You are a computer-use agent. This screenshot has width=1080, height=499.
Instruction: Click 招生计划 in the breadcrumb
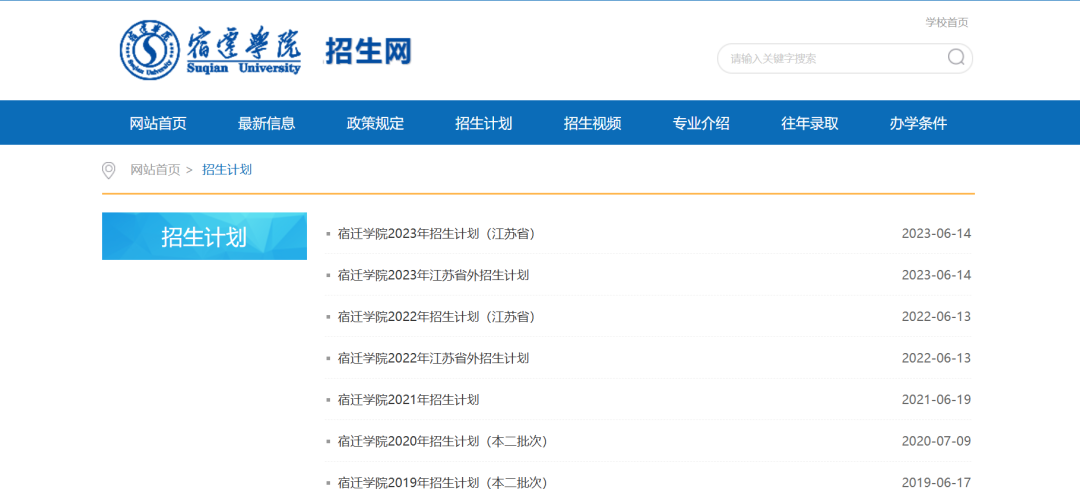(x=227, y=170)
